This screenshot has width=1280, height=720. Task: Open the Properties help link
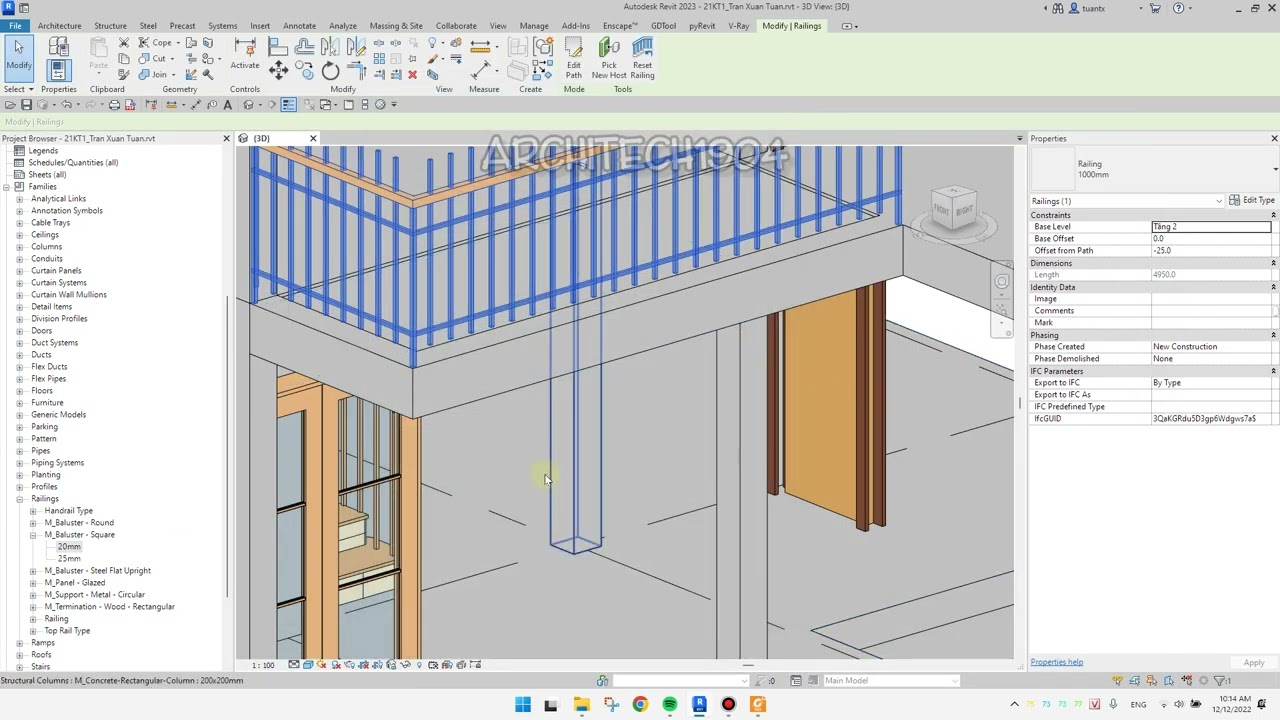[x=1057, y=662]
